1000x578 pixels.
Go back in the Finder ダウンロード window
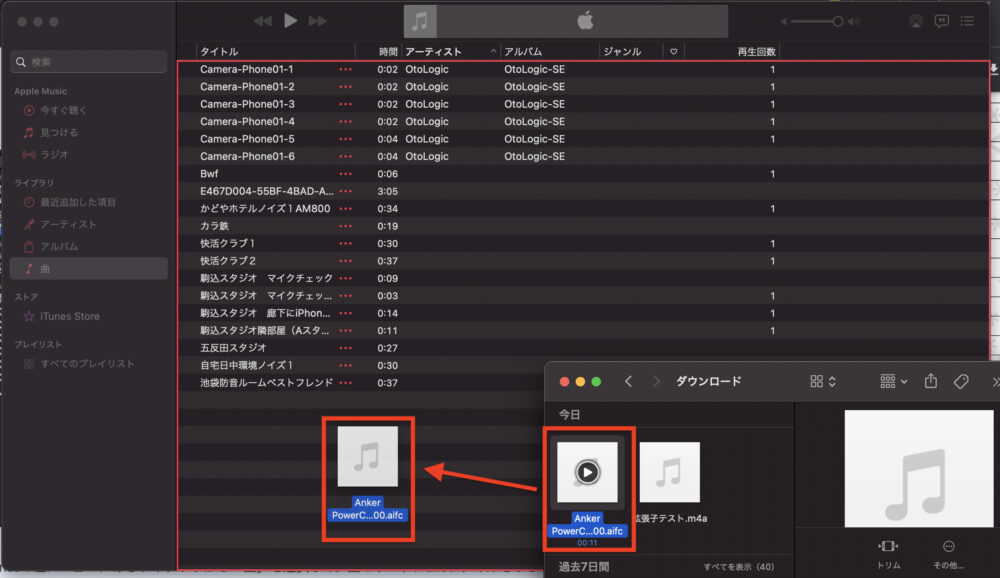coord(628,382)
